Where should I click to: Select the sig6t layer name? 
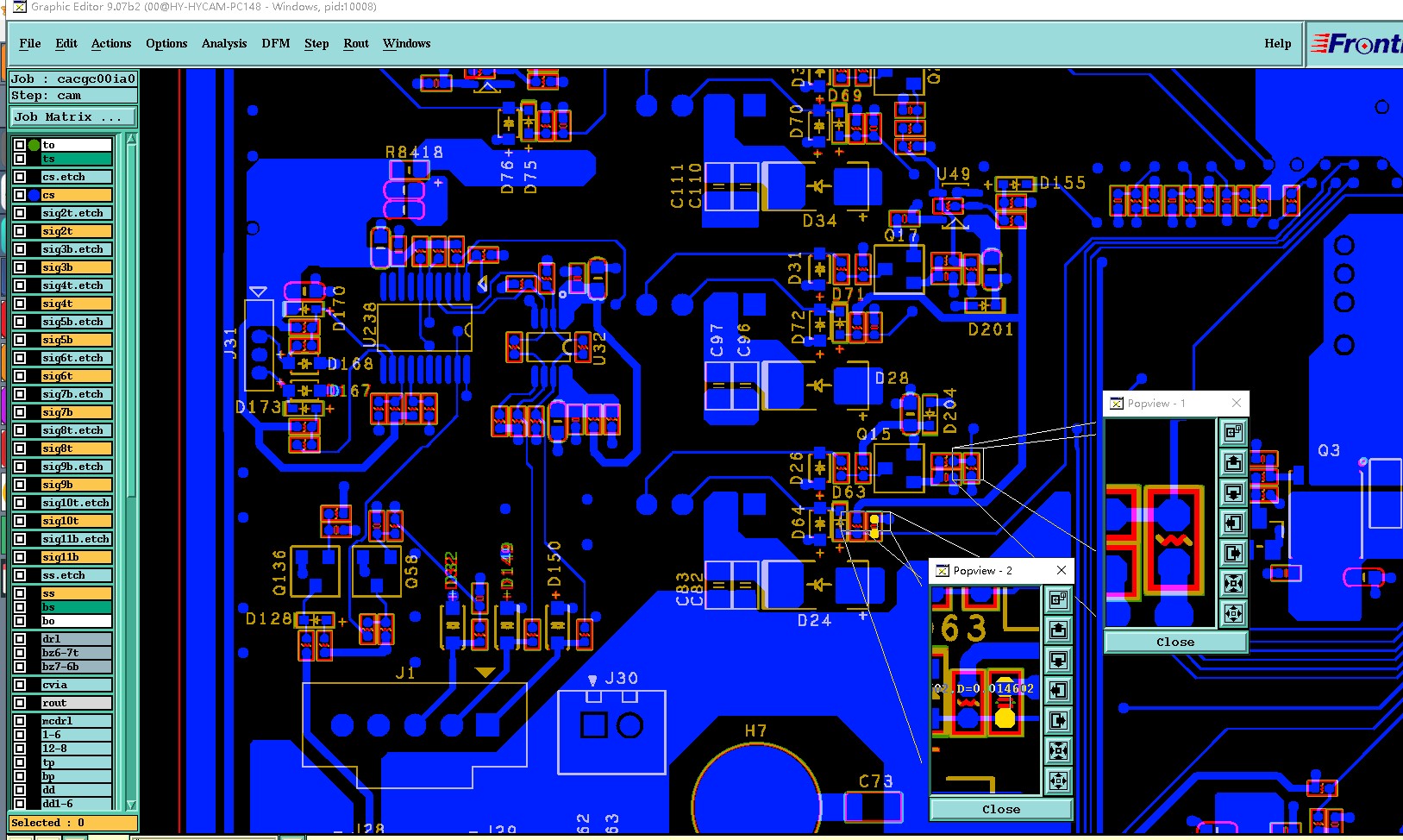[x=77, y=376]
